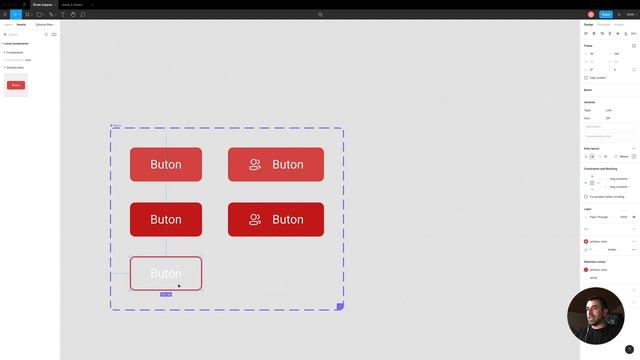This screenshot has width=640, height=360.
Task: Click the align top icon
Action: click(x=610, y=33)
